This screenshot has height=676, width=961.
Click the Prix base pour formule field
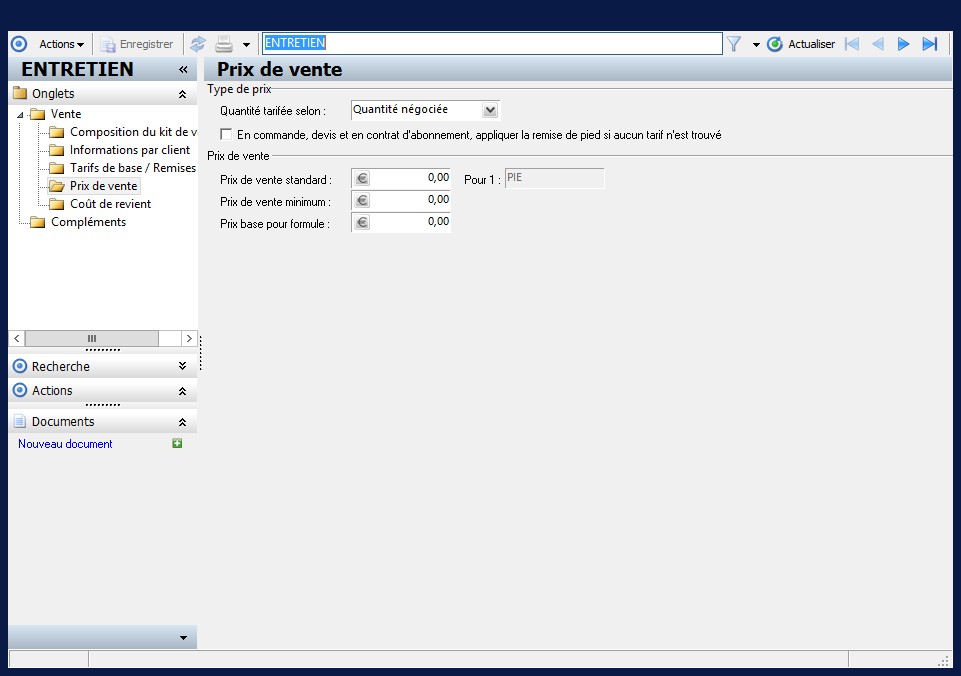coord(401,222)
